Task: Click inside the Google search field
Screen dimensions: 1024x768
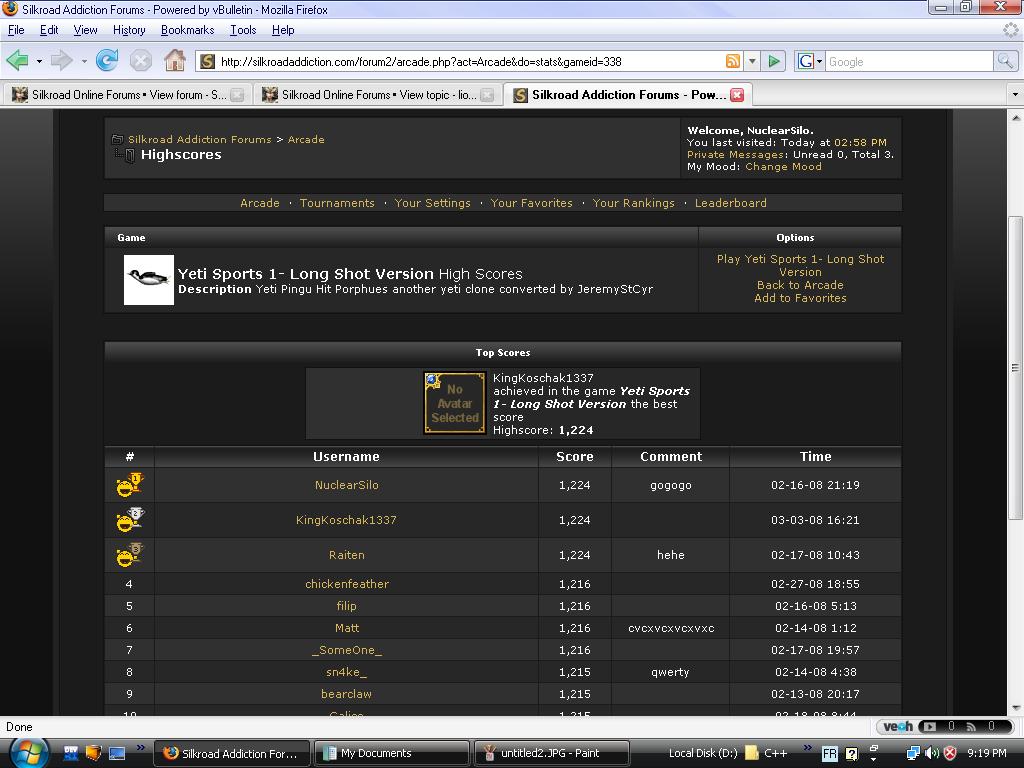Action: click(909, 61)
